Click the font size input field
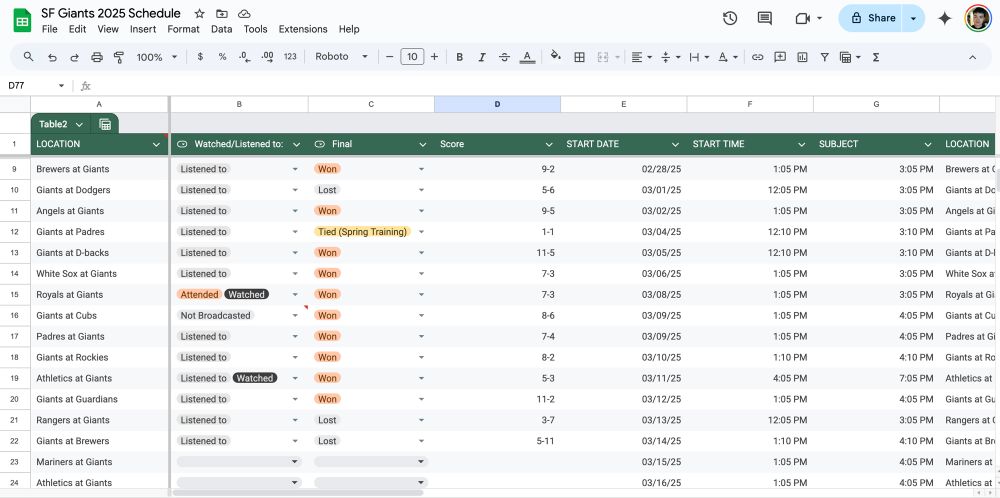Image resolution: width=1000 pixels, height=498 pixels. 412,57
